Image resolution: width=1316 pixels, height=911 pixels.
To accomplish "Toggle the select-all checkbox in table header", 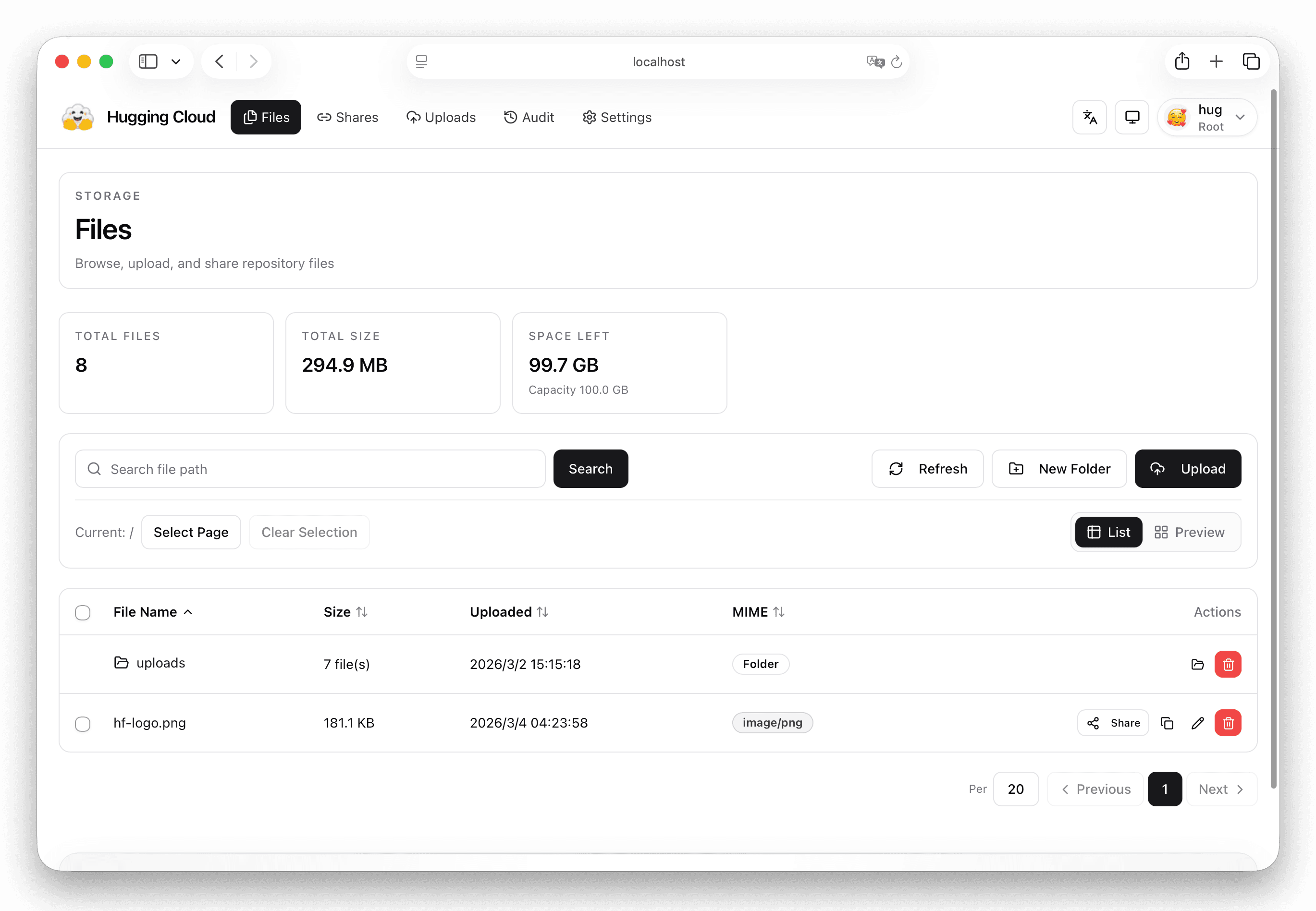I will (82, 612).
